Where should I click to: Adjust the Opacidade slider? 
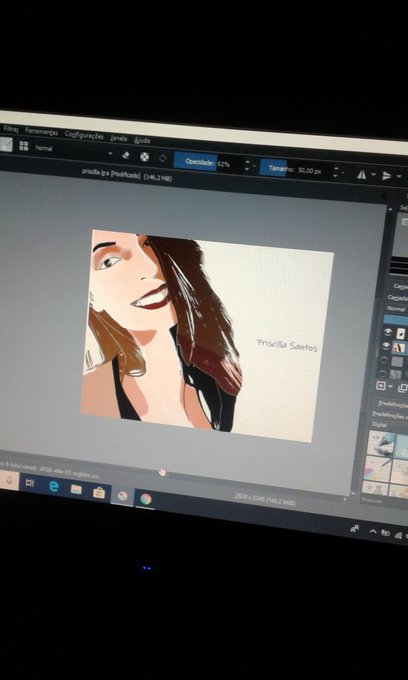[207, 163]
